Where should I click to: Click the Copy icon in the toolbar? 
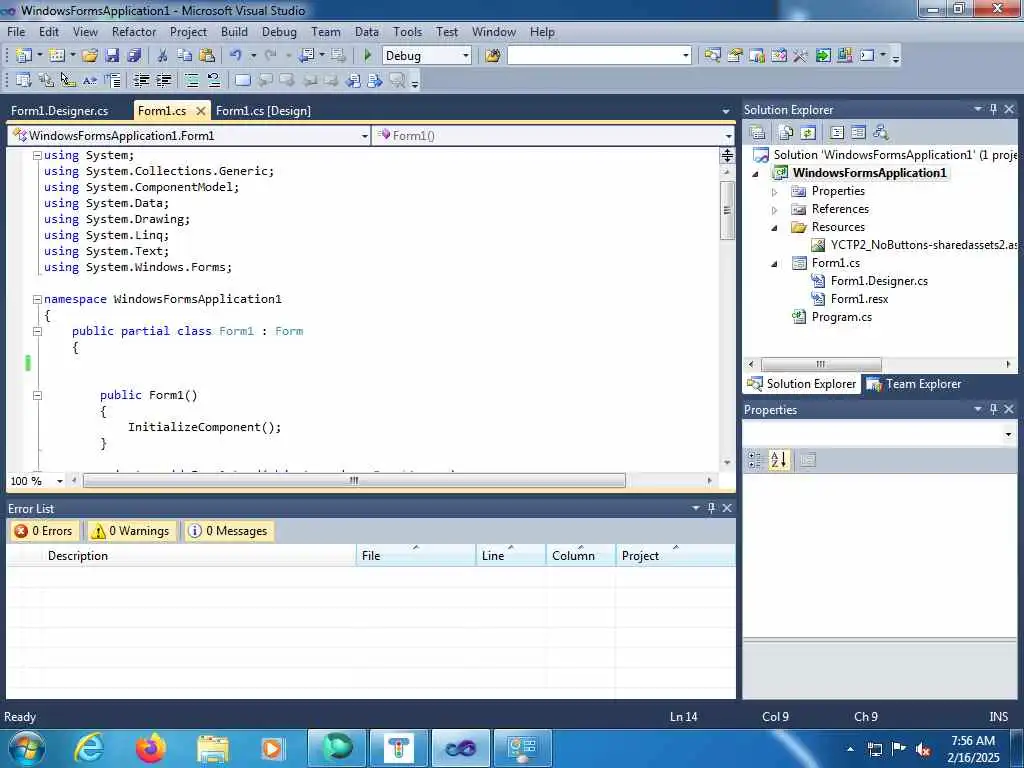tap(185, 56)
